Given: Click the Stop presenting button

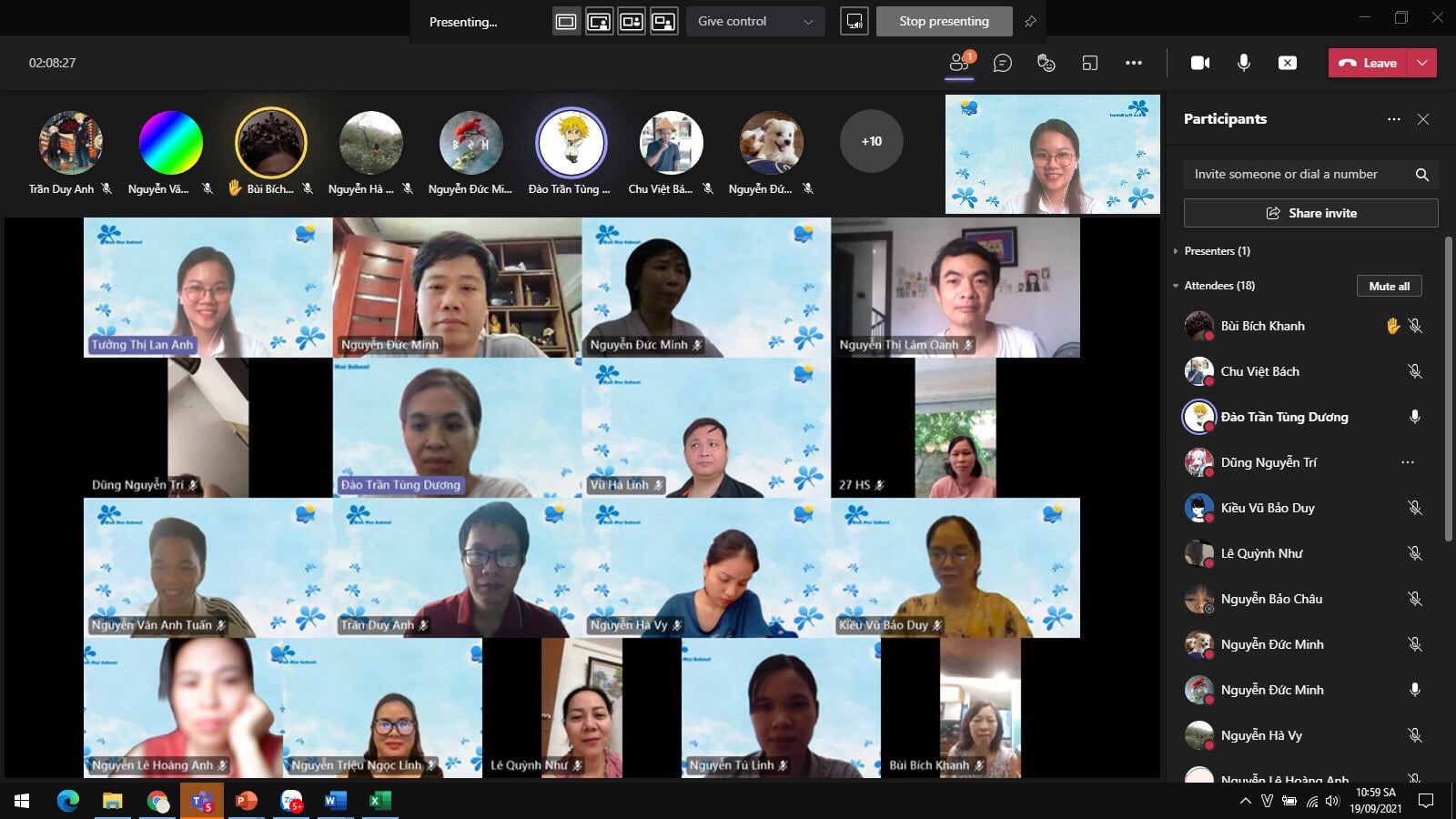Looking at the screenshot, I should (x=944, y=21).
